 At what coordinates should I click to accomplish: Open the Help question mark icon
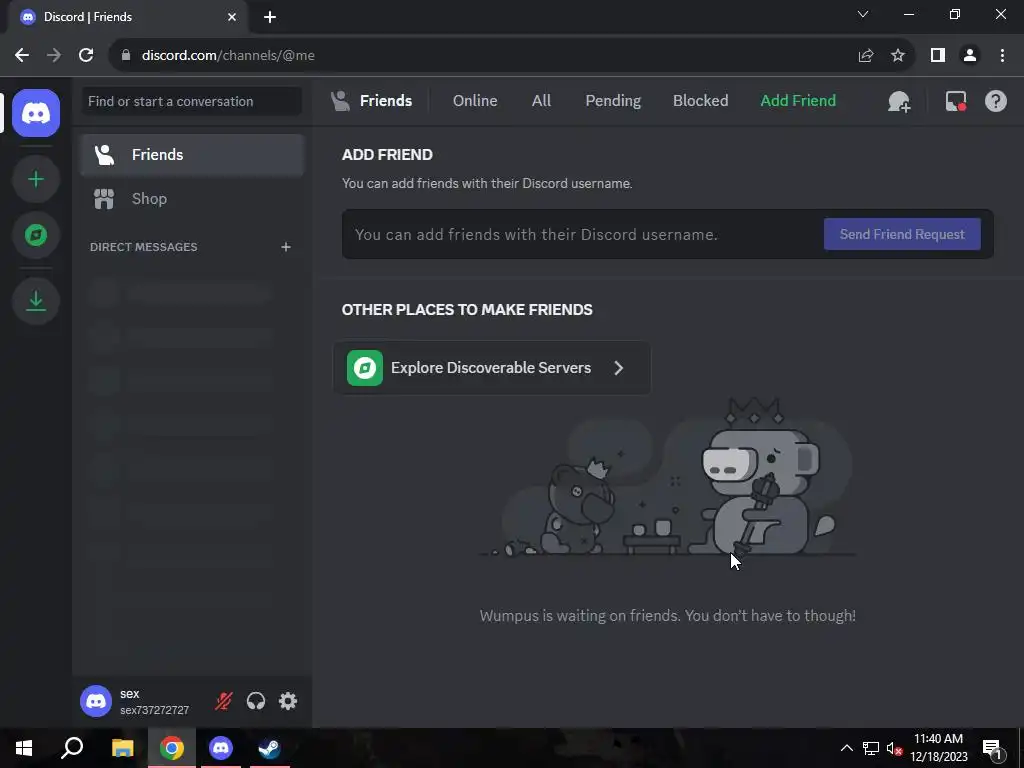coord(995,101)
